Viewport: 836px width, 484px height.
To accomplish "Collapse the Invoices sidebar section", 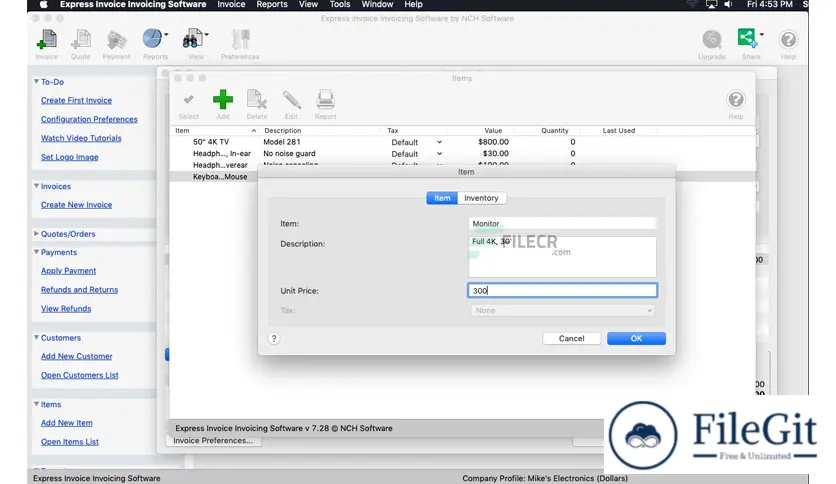I will (36, 186).
